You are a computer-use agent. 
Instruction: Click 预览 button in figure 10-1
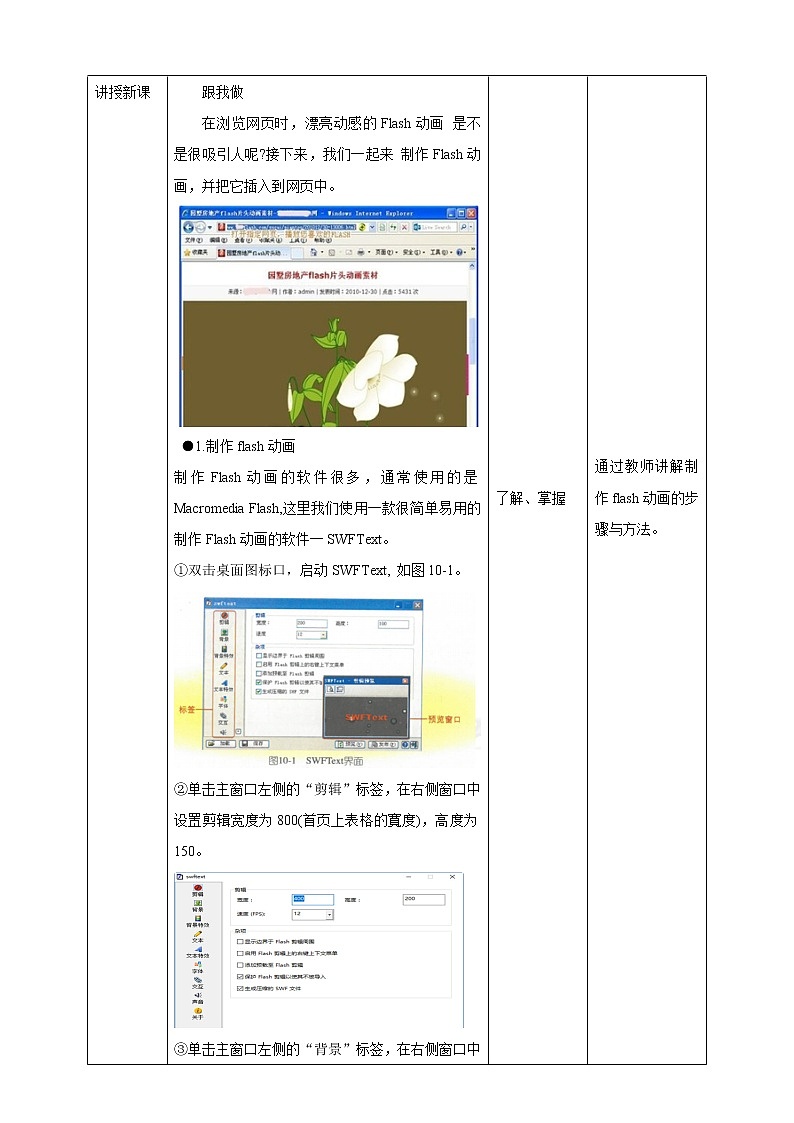click(350, 745)
